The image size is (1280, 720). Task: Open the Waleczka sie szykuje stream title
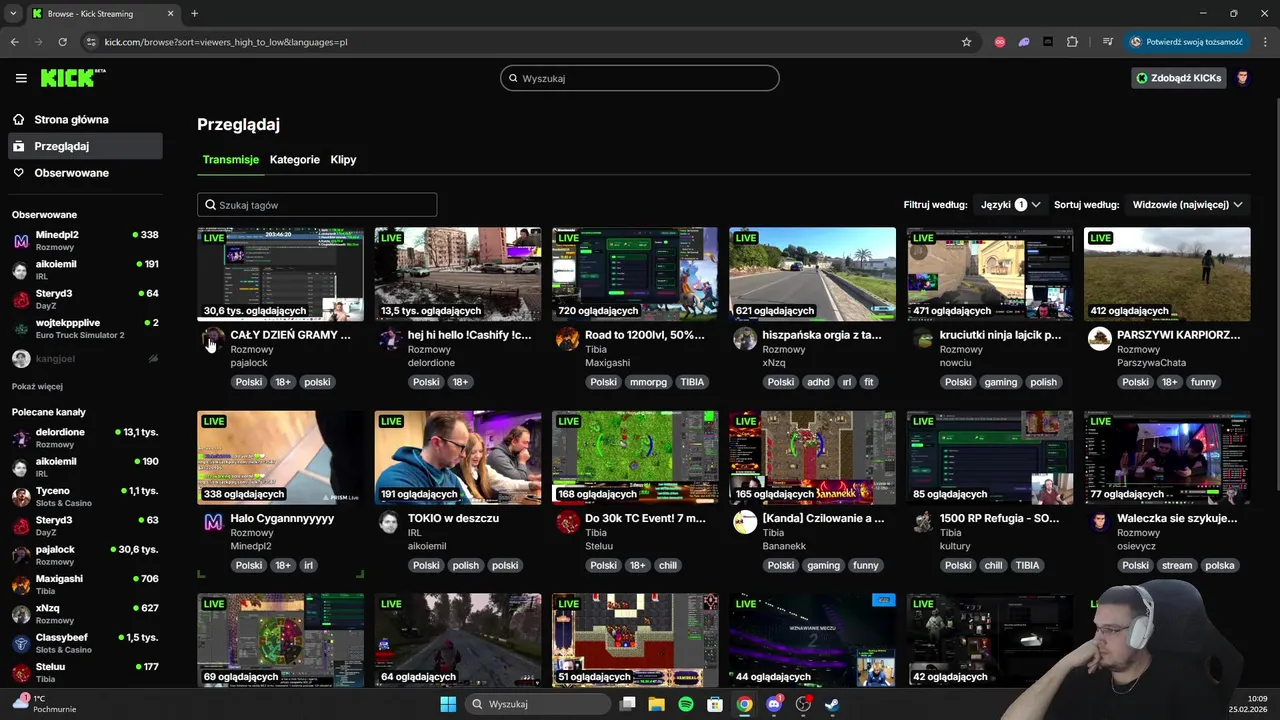(x=1177, y=518)
